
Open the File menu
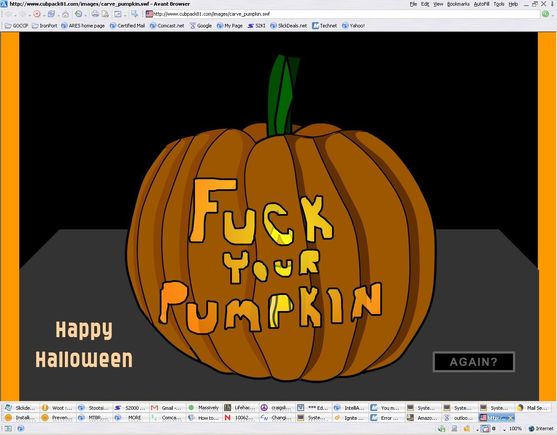coord(413,4)
